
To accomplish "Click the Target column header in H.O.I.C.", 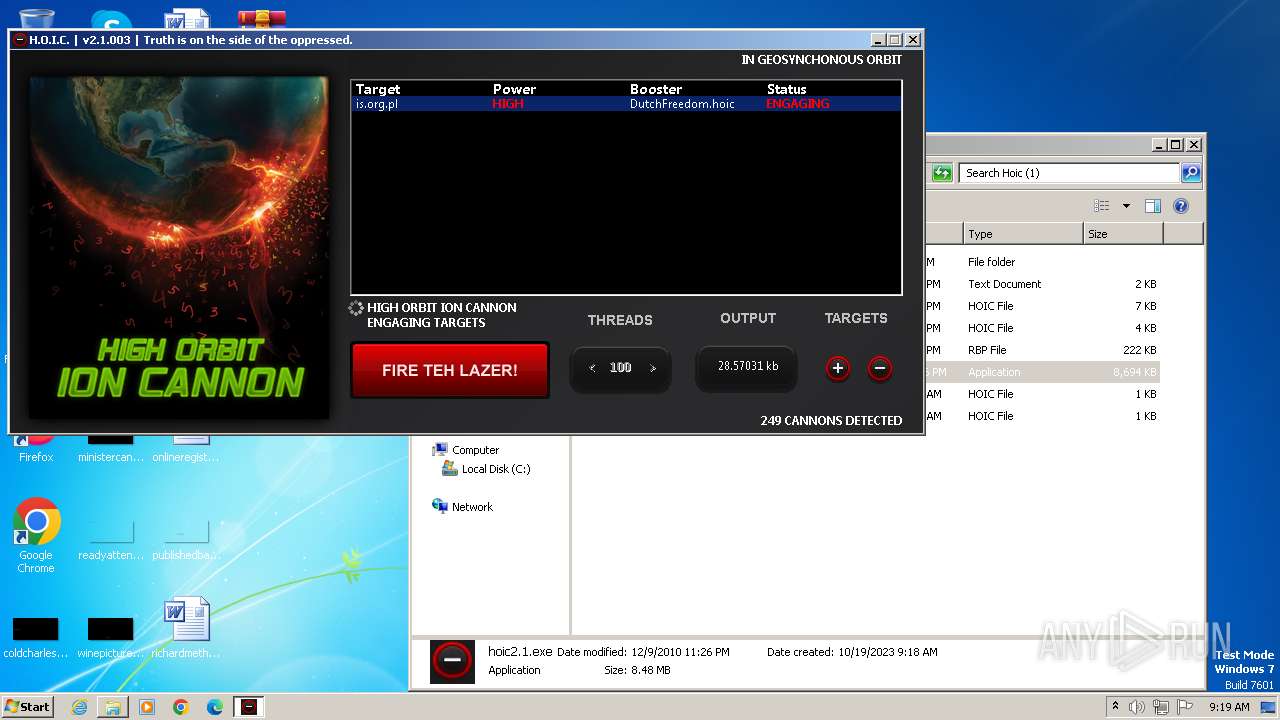I will [x=378, y=89].
